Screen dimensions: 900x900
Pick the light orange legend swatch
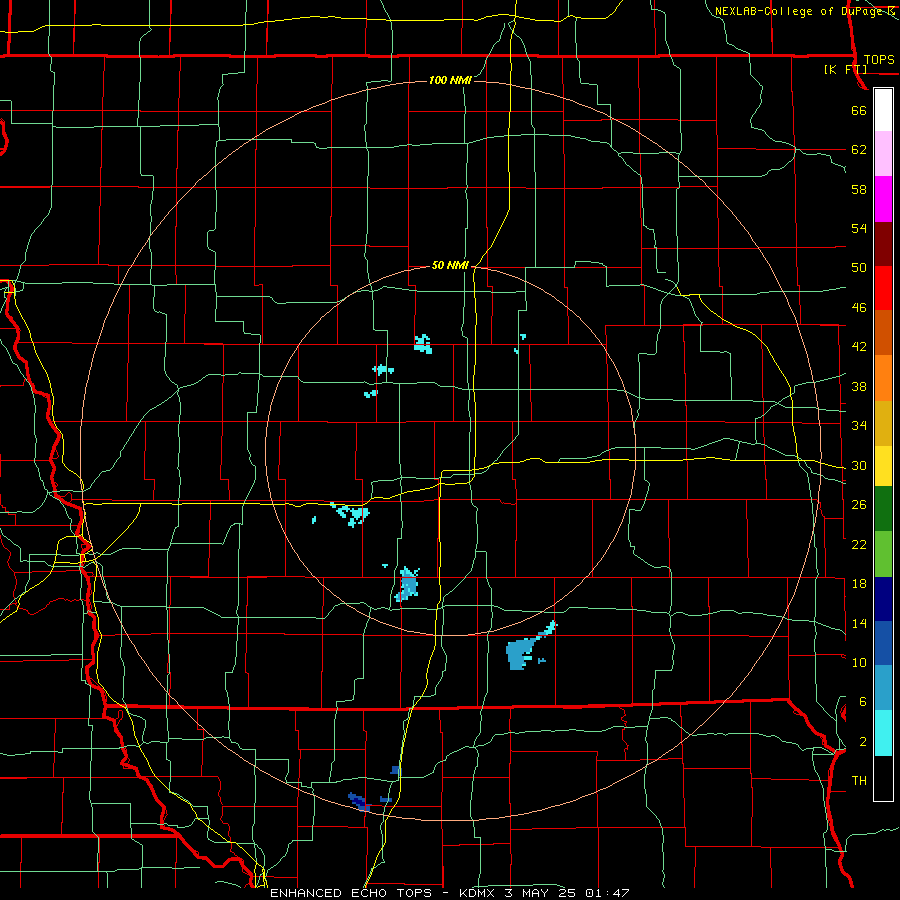883,379
